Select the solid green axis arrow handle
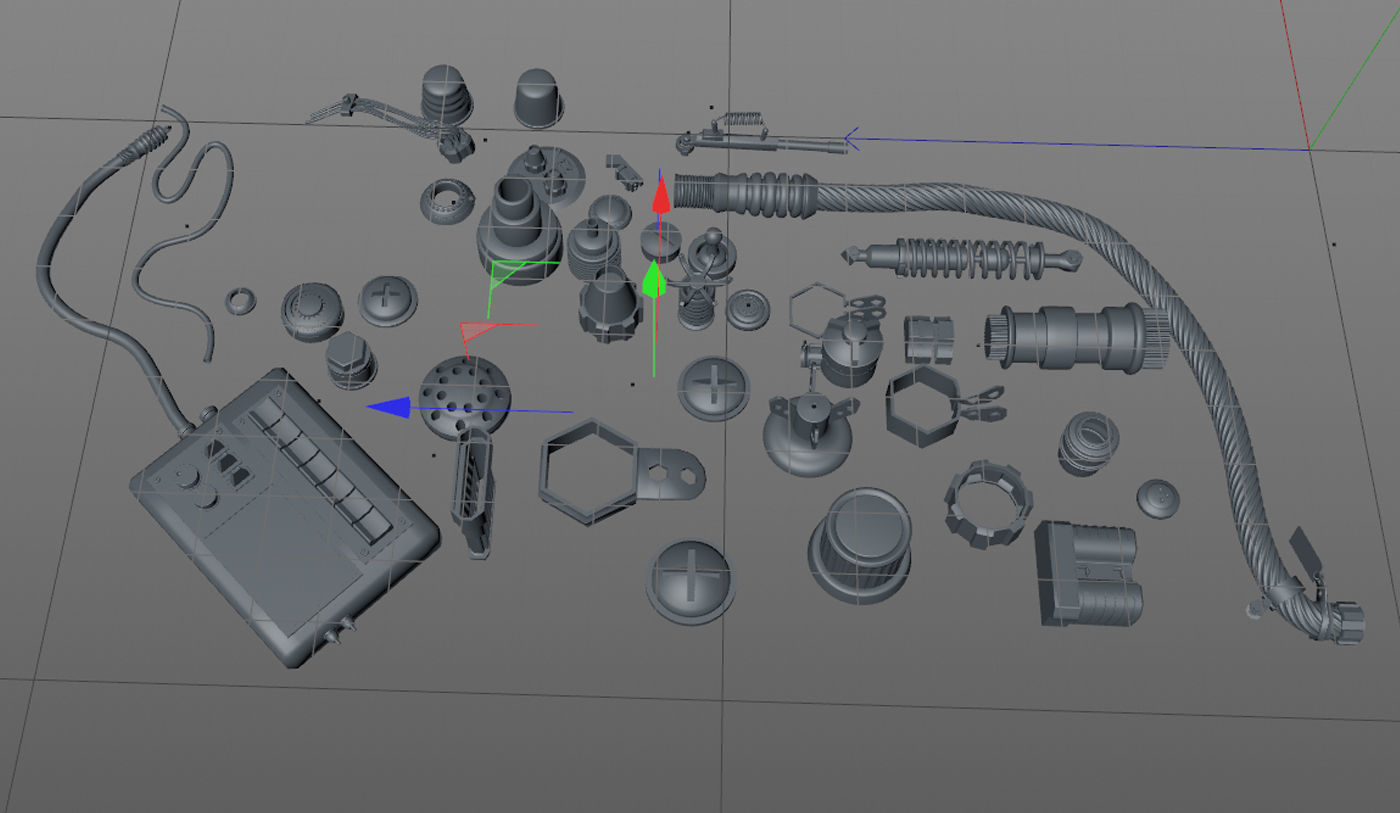Viewport: 1400px width, 813px height. [x=653, y=279]
